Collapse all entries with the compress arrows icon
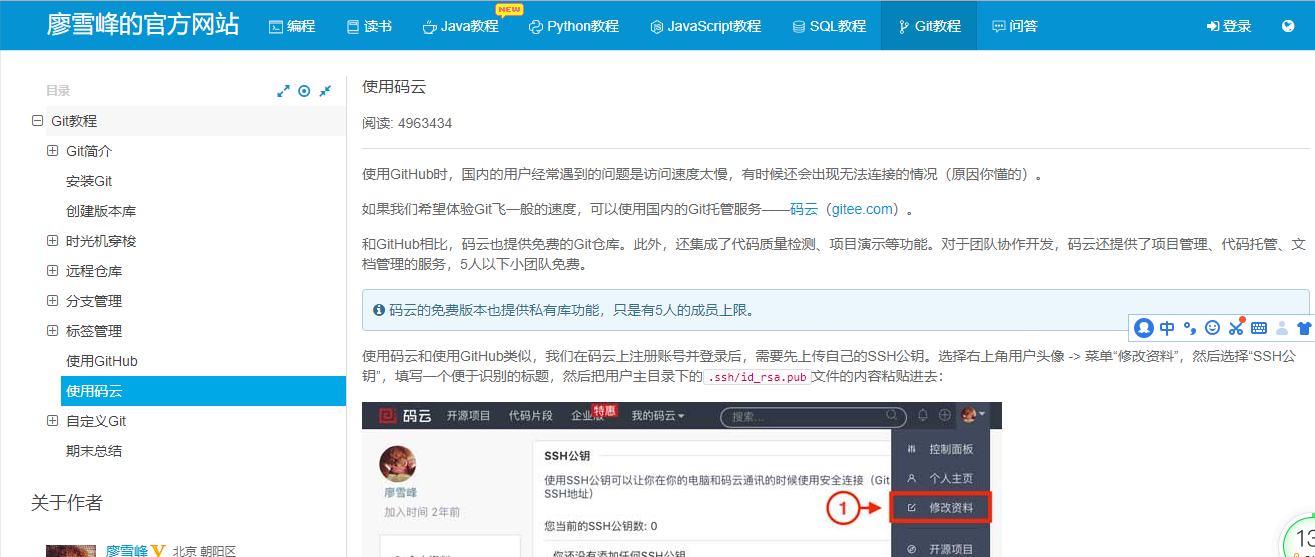Image resolution: width=1315 pixels, height=557 pixels. (x=325, y=91)
